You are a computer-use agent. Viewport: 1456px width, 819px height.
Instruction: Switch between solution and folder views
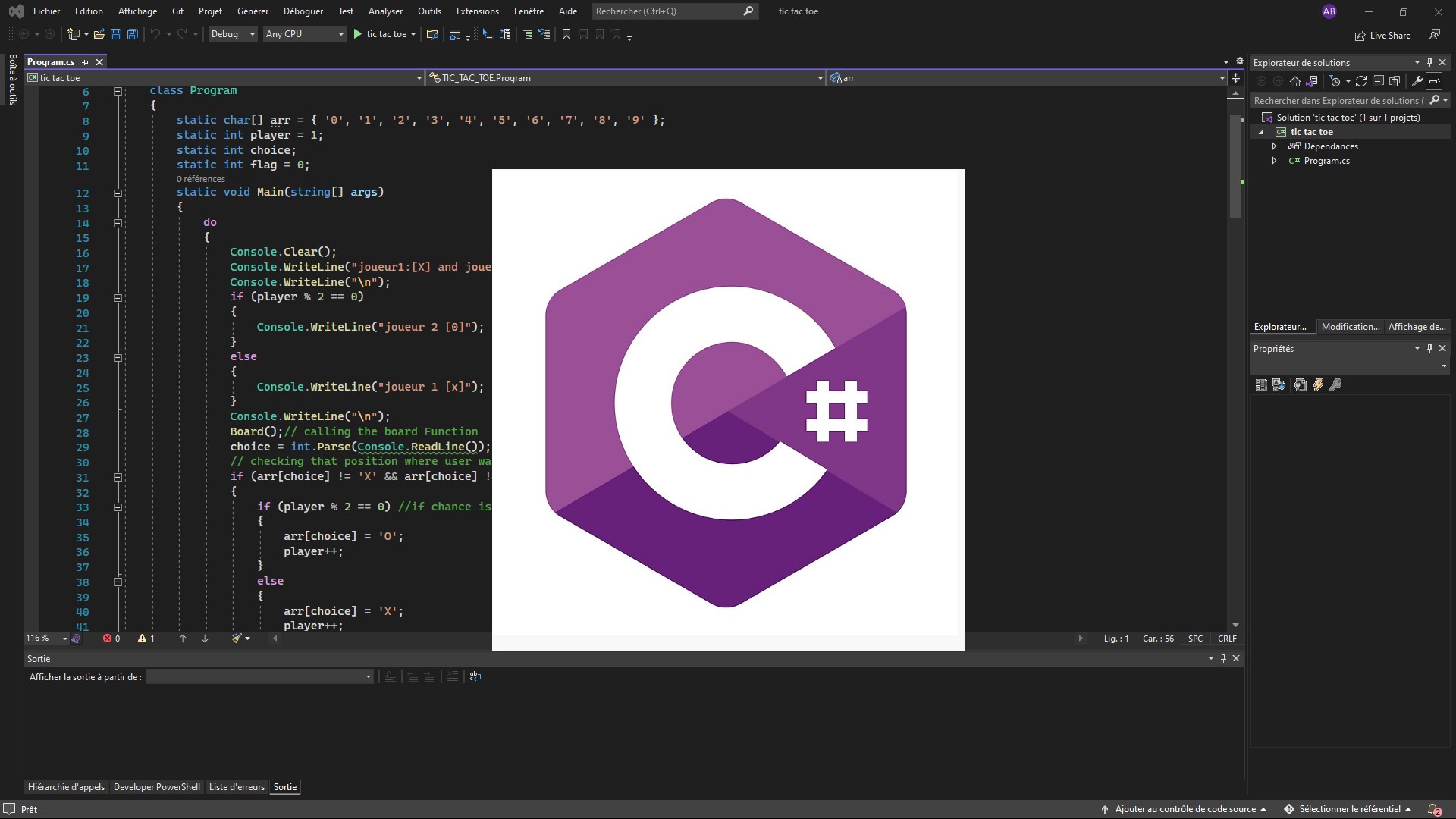point(1312,81)
